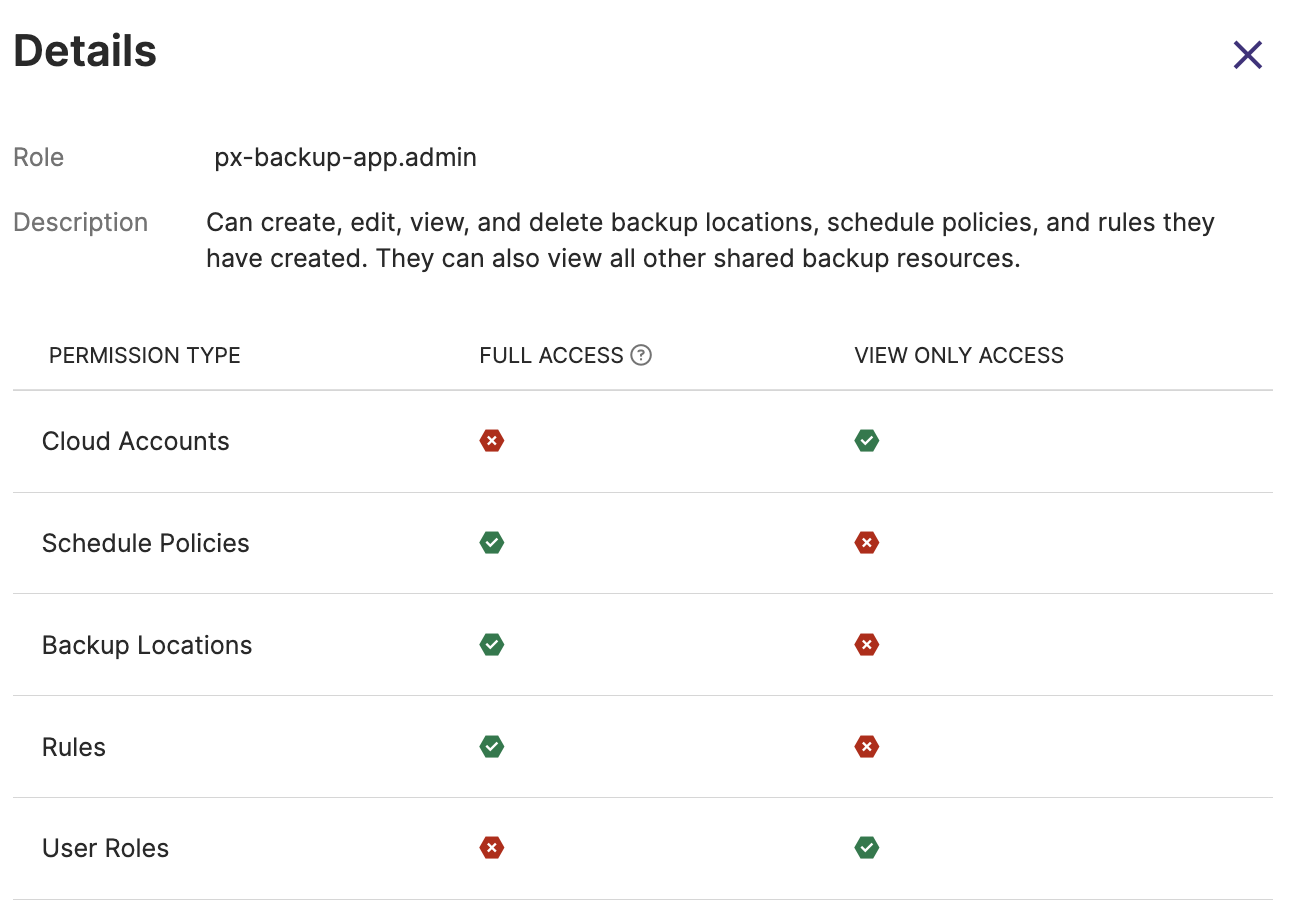The height and width of the screenshot is (920, 1298).
Task: Click the Permission Type column header
Action: (x=144, y=355)
